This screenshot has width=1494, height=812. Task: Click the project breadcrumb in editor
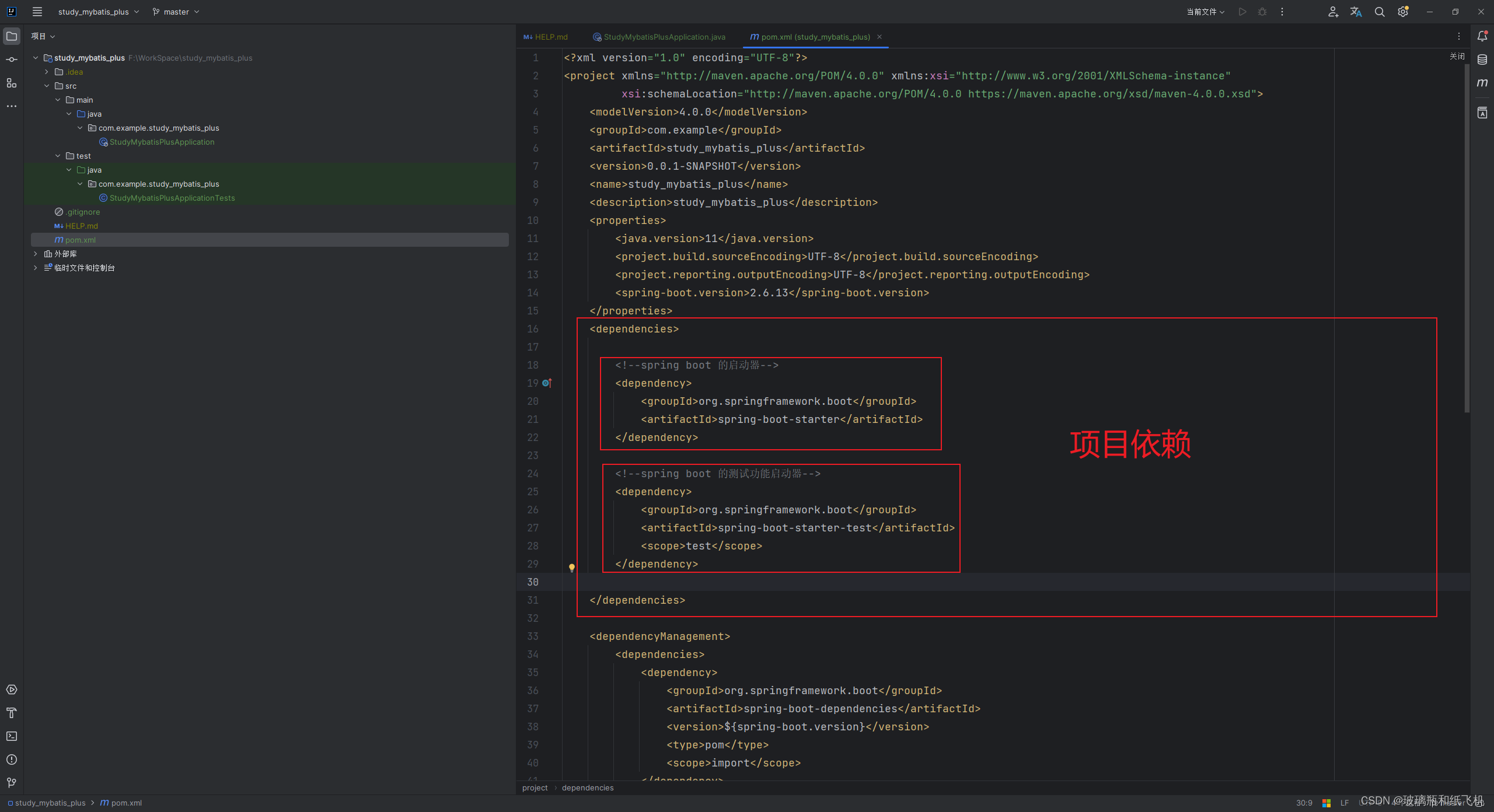pyautogui.click(x=535, y=787)
